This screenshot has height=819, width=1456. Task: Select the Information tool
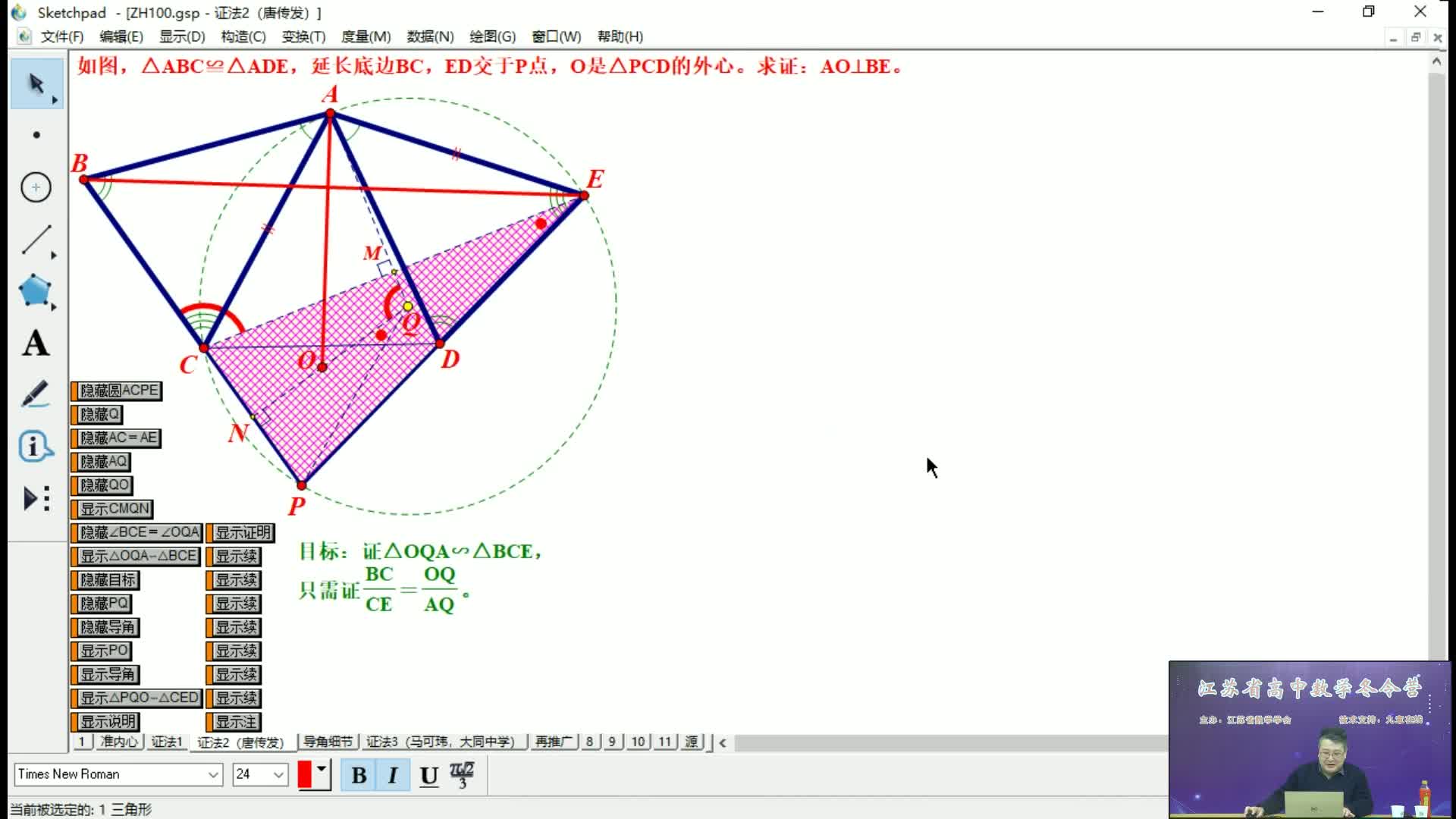[36, 447]
